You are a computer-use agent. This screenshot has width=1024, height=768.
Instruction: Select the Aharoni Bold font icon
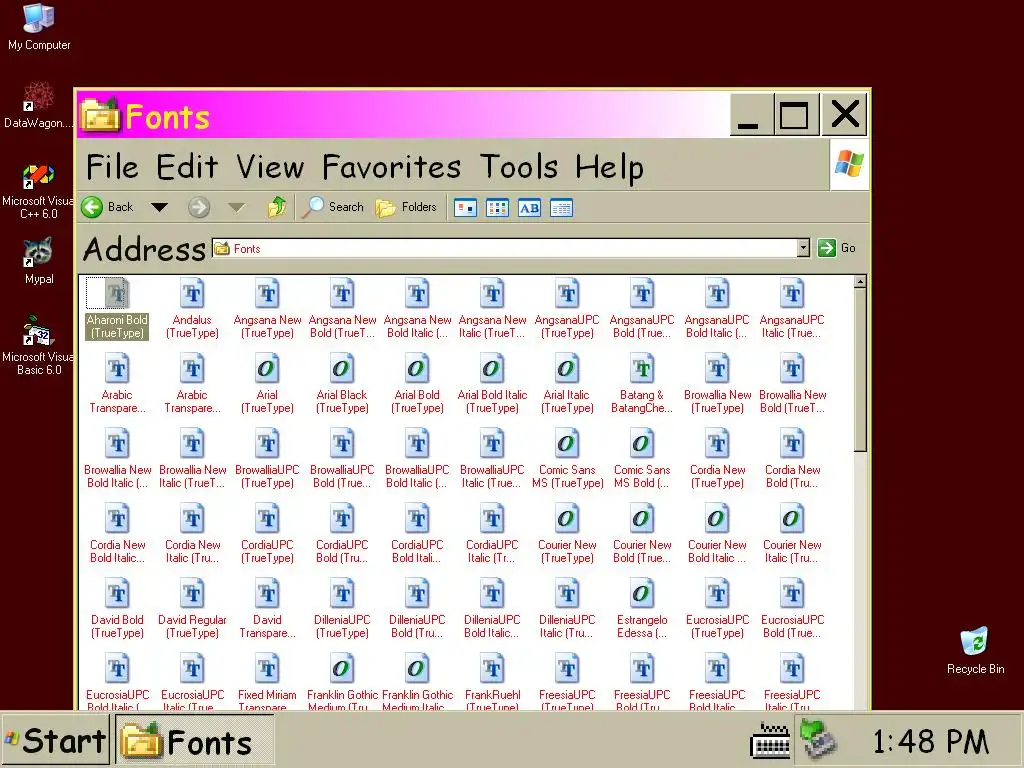tap(117, 293)
